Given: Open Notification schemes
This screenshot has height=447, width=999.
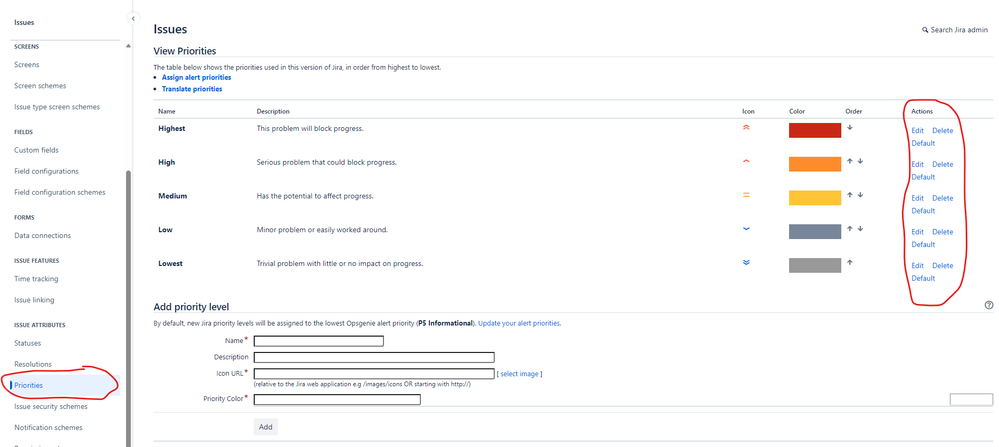Looking at the screenshot, I should 48,428.
